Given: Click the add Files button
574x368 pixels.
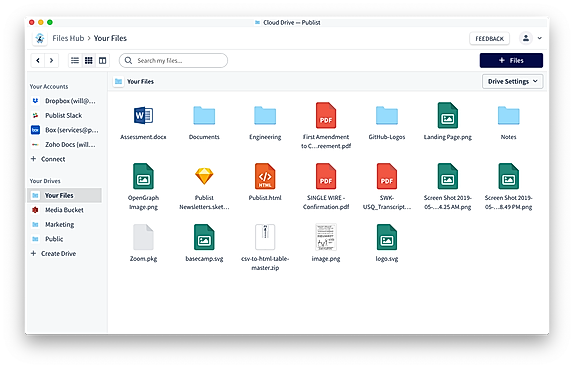Looking at the screenshot, I should (511, 60).
